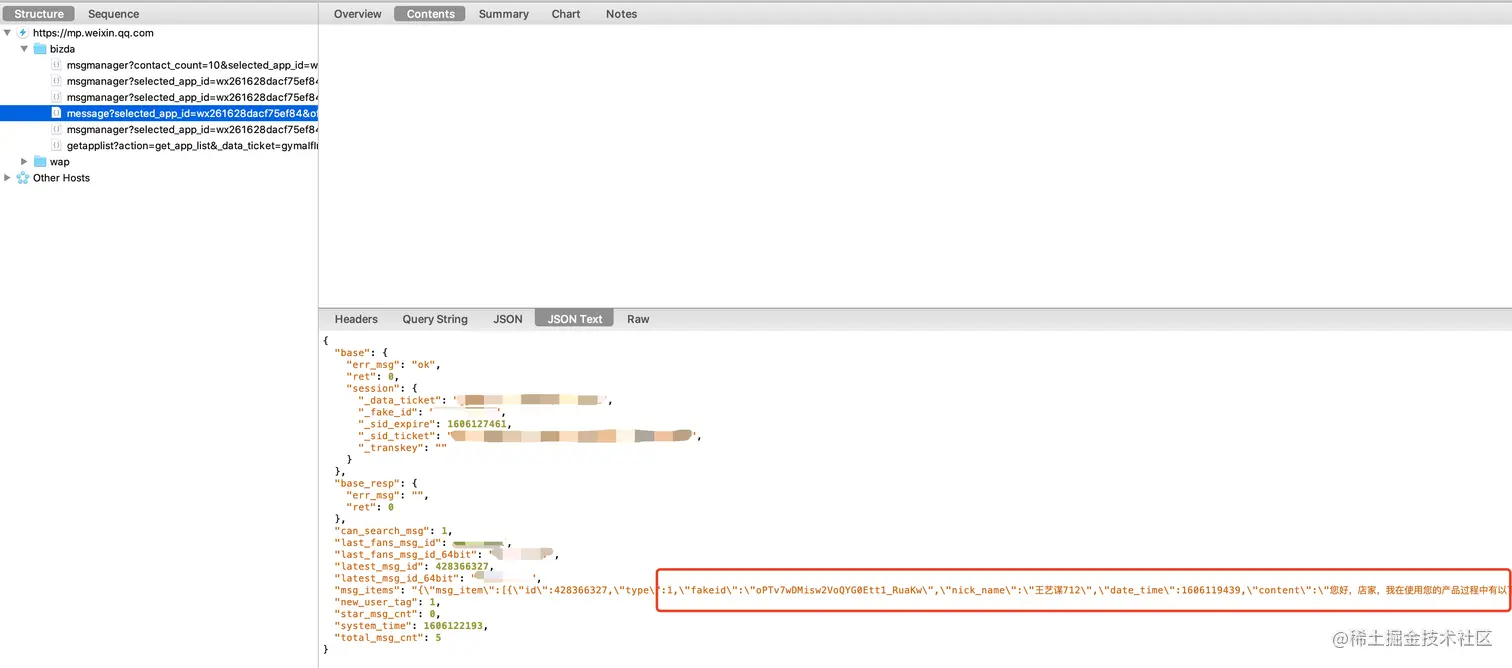Click the "base_resp" key line
This screenshot has width=1512, height=668.
[375, 483]
